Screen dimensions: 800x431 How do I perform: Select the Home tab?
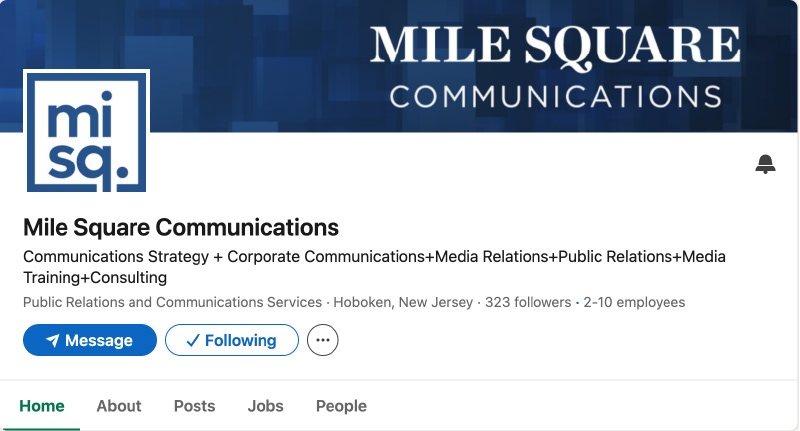coord(42,406)
